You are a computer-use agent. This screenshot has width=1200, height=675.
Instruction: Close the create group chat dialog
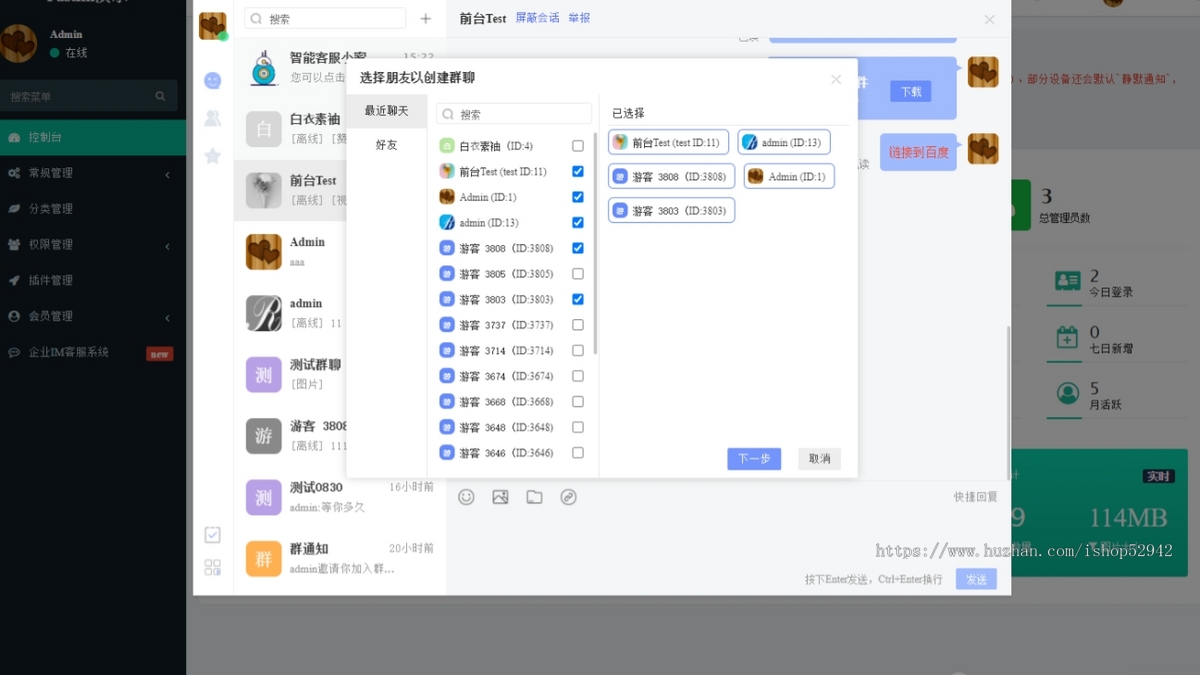(836, 79)
